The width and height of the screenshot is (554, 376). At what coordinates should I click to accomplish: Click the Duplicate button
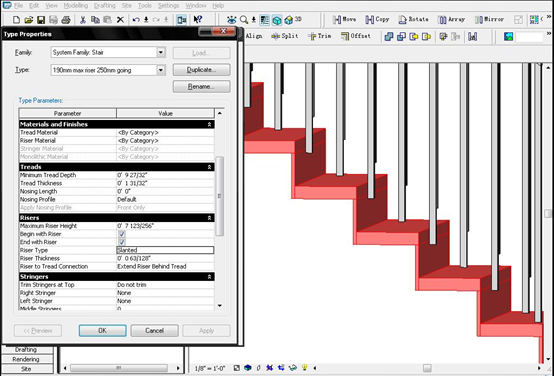tap(201, 70)
